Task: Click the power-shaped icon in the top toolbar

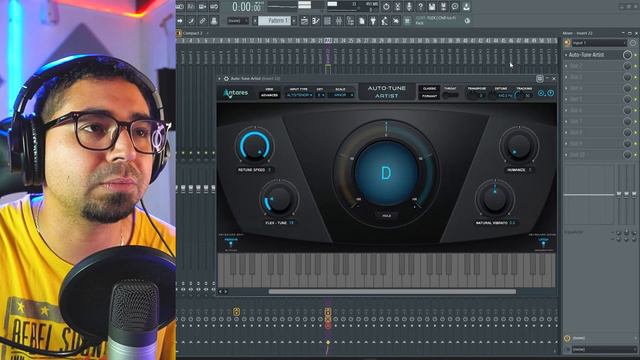Action: click(386, 7)
